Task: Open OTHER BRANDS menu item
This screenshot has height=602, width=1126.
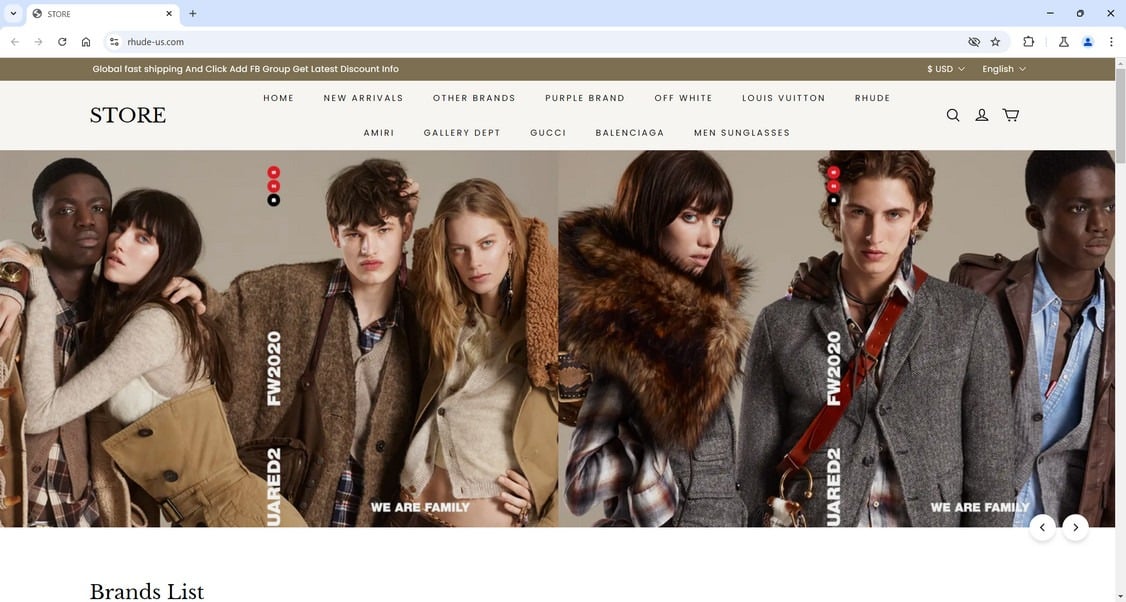Action: click(x=474, y=98)
